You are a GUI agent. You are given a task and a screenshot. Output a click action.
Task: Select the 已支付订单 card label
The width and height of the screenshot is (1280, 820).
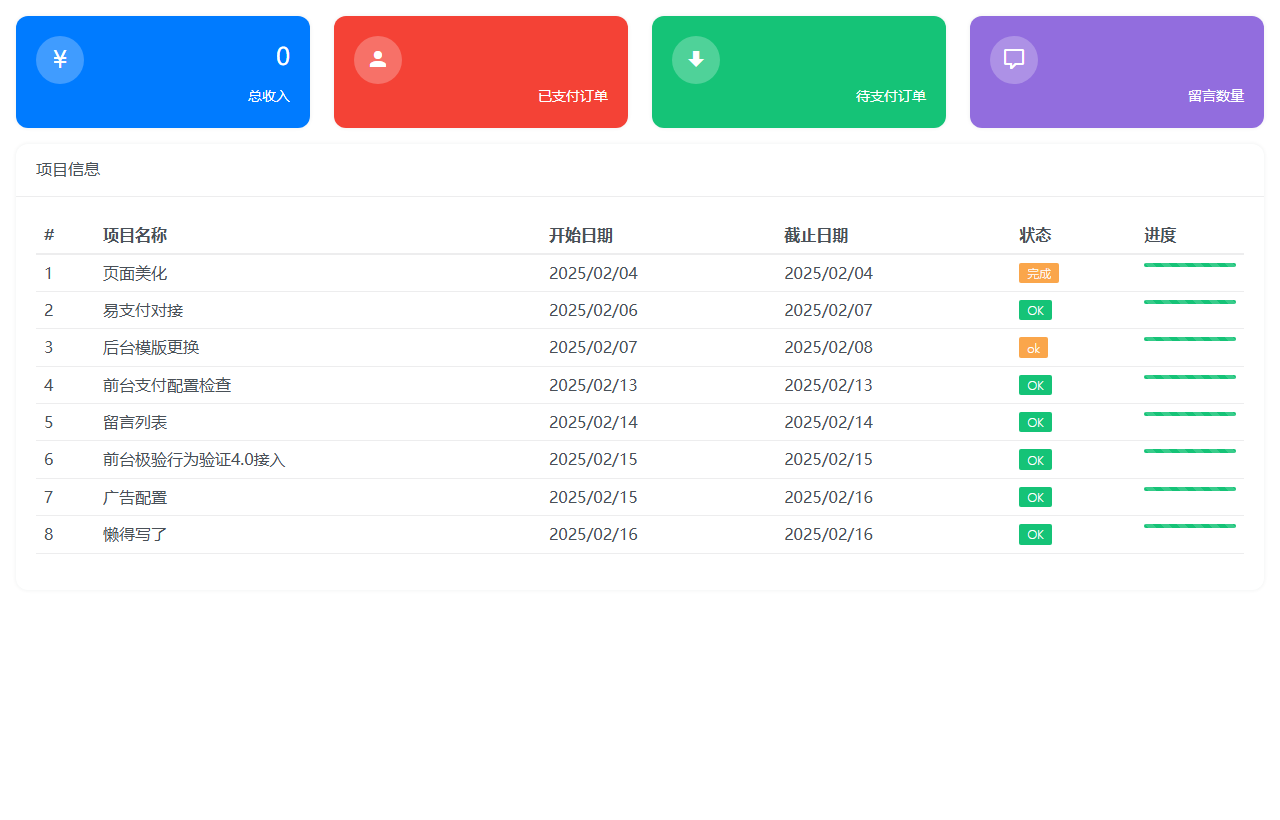573,96
